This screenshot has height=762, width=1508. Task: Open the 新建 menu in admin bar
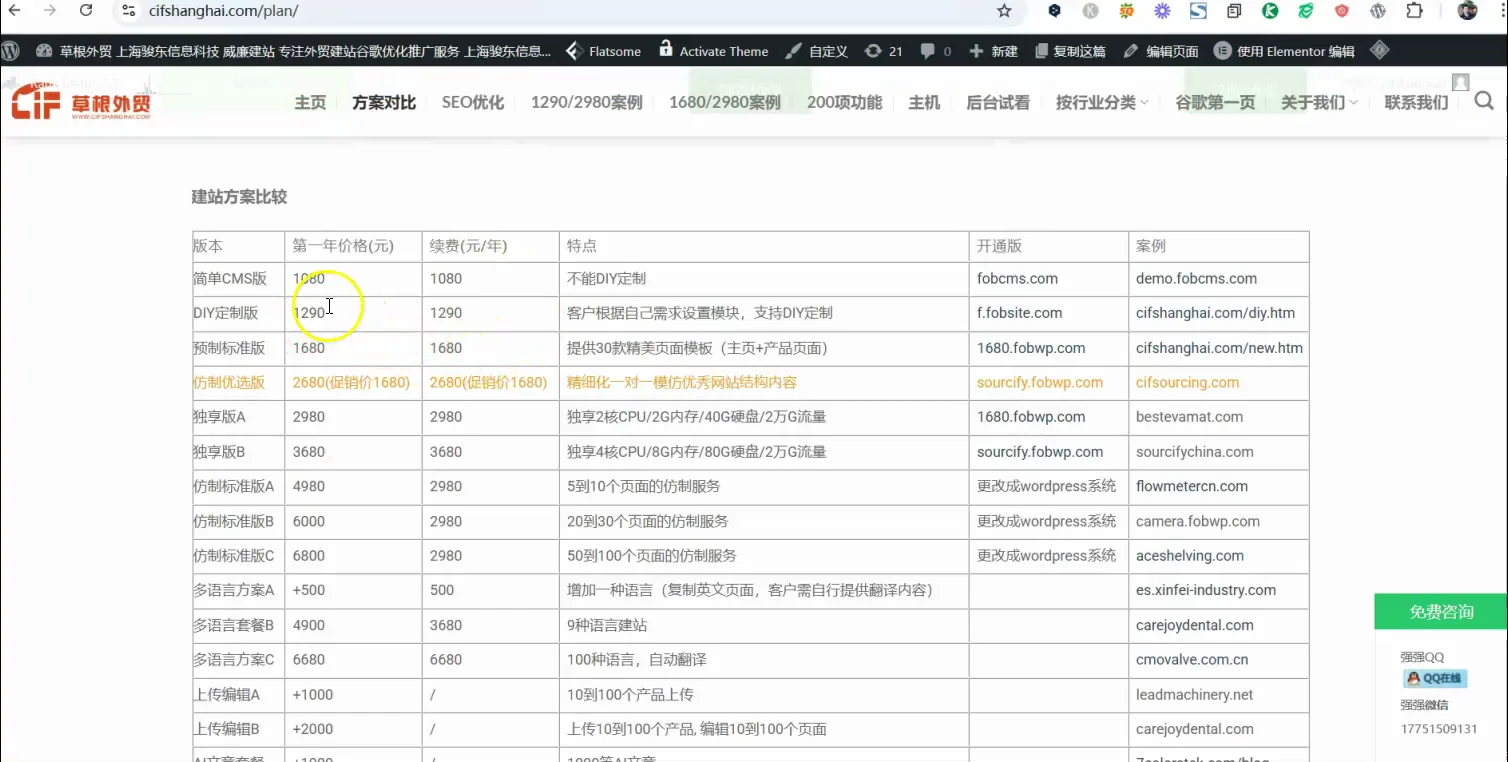[993, 51]
